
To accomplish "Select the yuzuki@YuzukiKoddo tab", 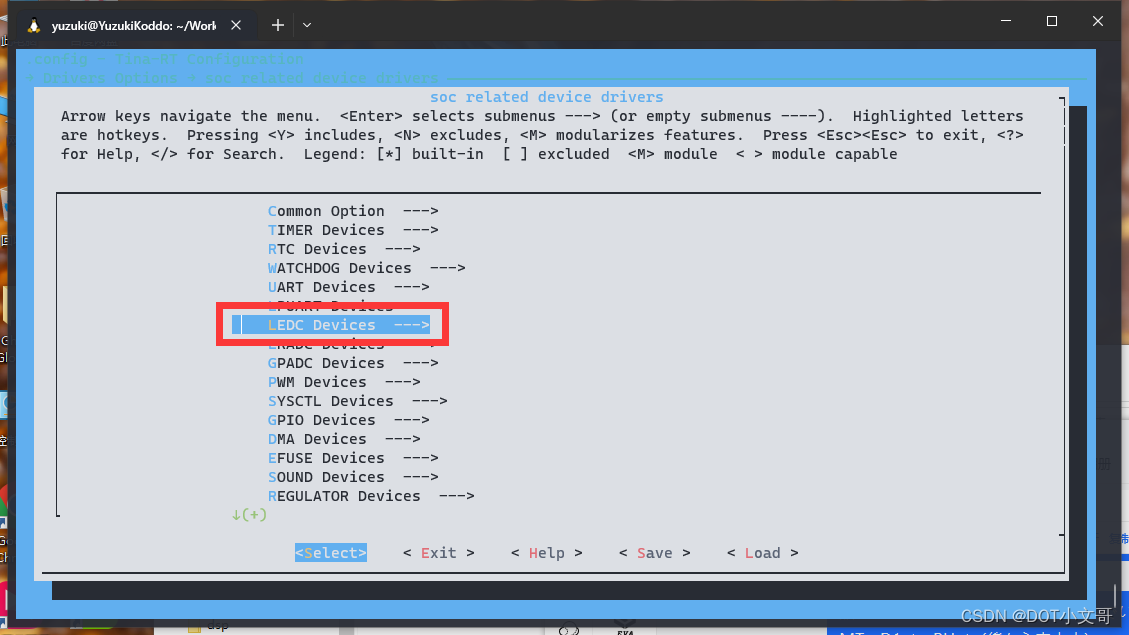I will [134, 26].
